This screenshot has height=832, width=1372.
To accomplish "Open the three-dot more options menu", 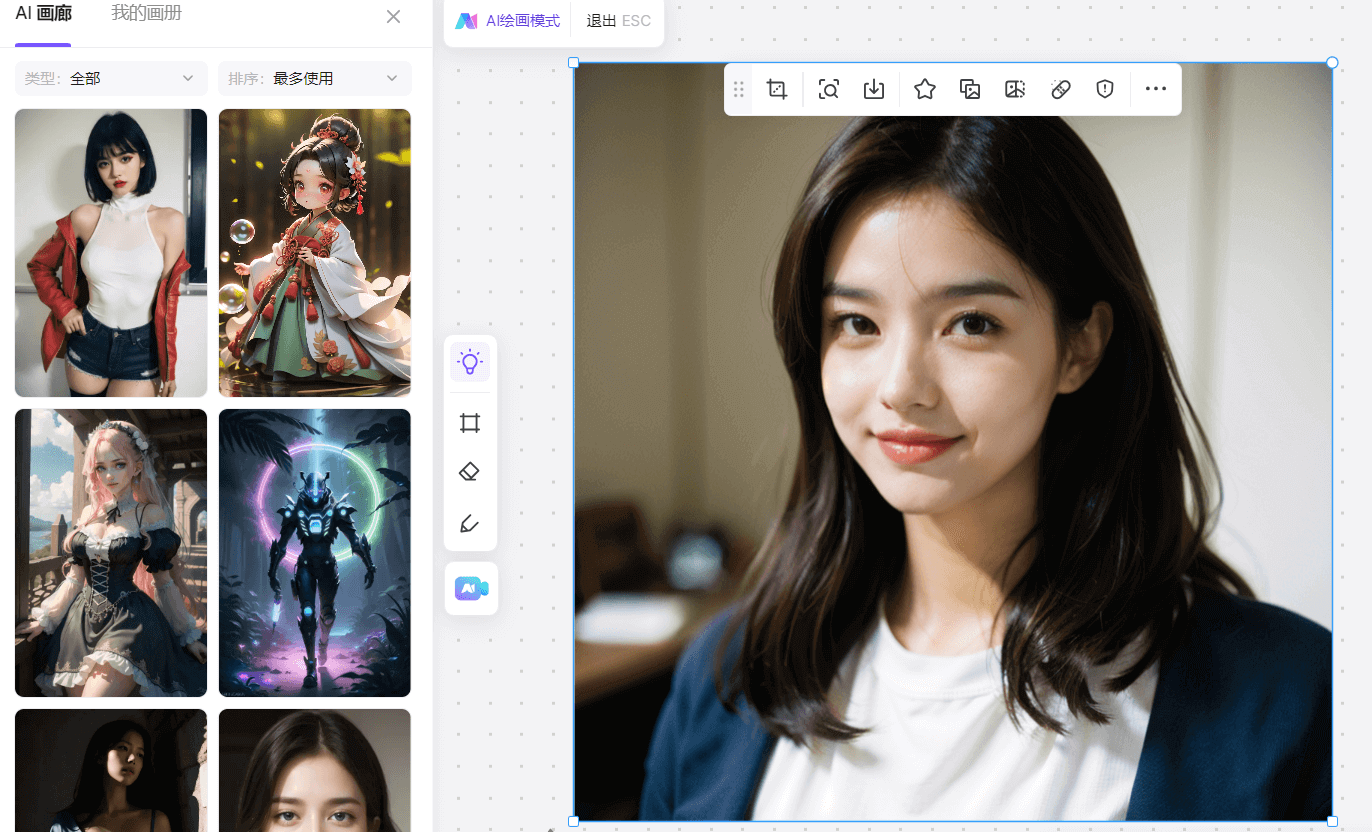I will click(1156, 89).
